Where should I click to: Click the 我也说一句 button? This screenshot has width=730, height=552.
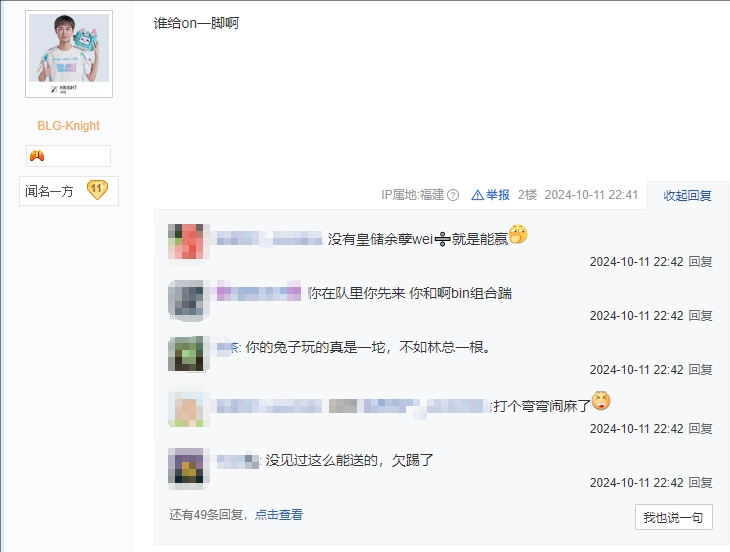673,517
